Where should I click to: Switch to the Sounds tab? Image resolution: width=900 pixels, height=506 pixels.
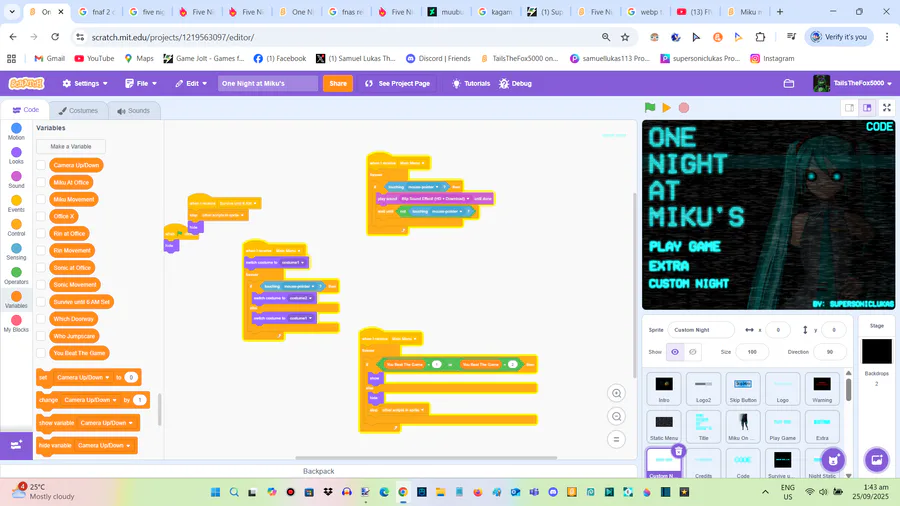(133, 111)
